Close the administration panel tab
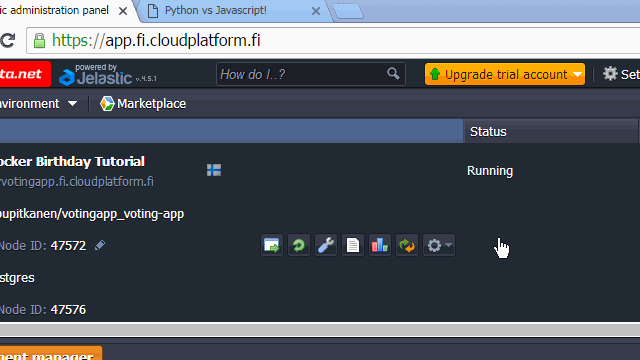 pyautogui.click(x=122, y=11)
